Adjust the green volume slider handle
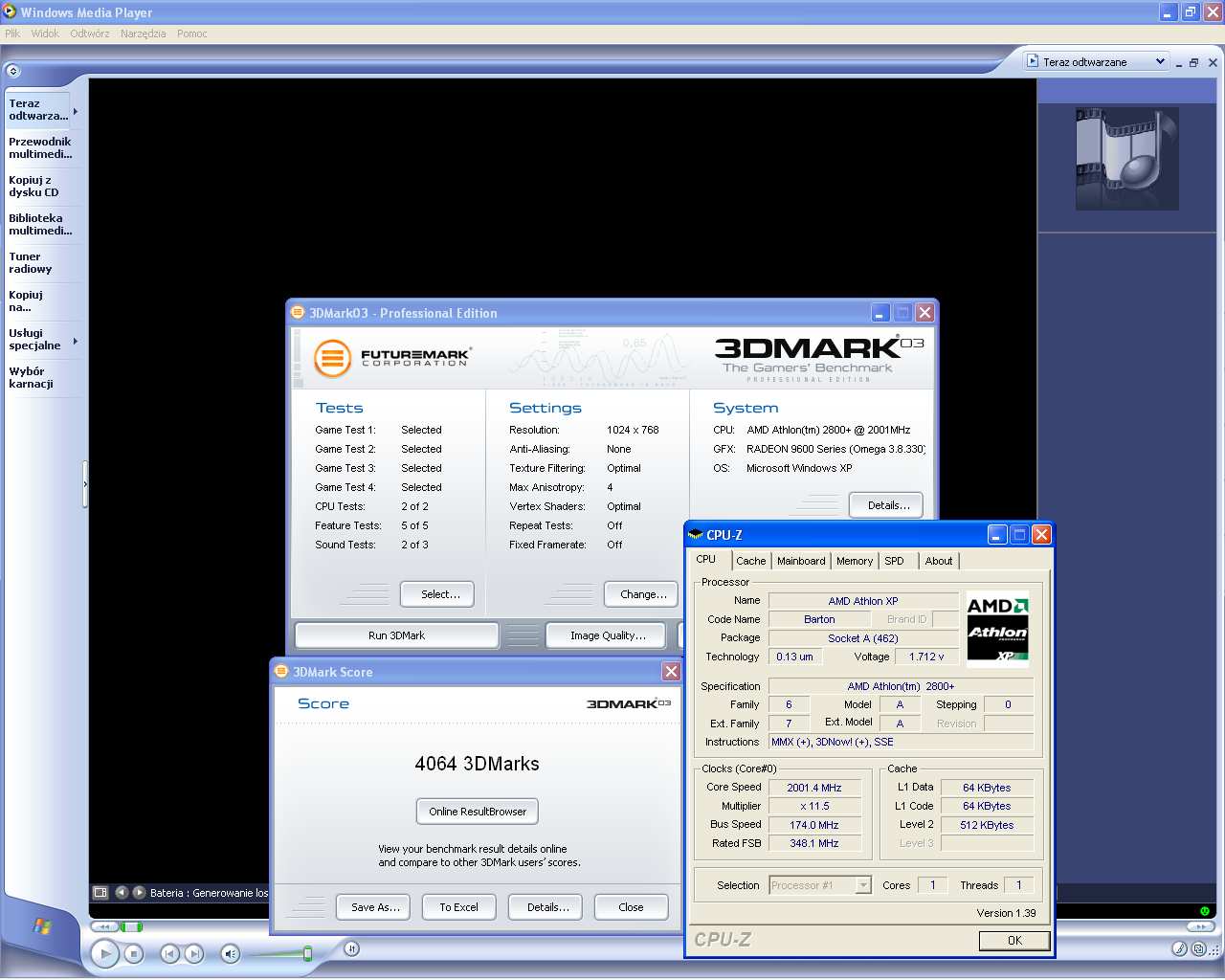This screenshot has height=980, width=1225. pos(307,953)
